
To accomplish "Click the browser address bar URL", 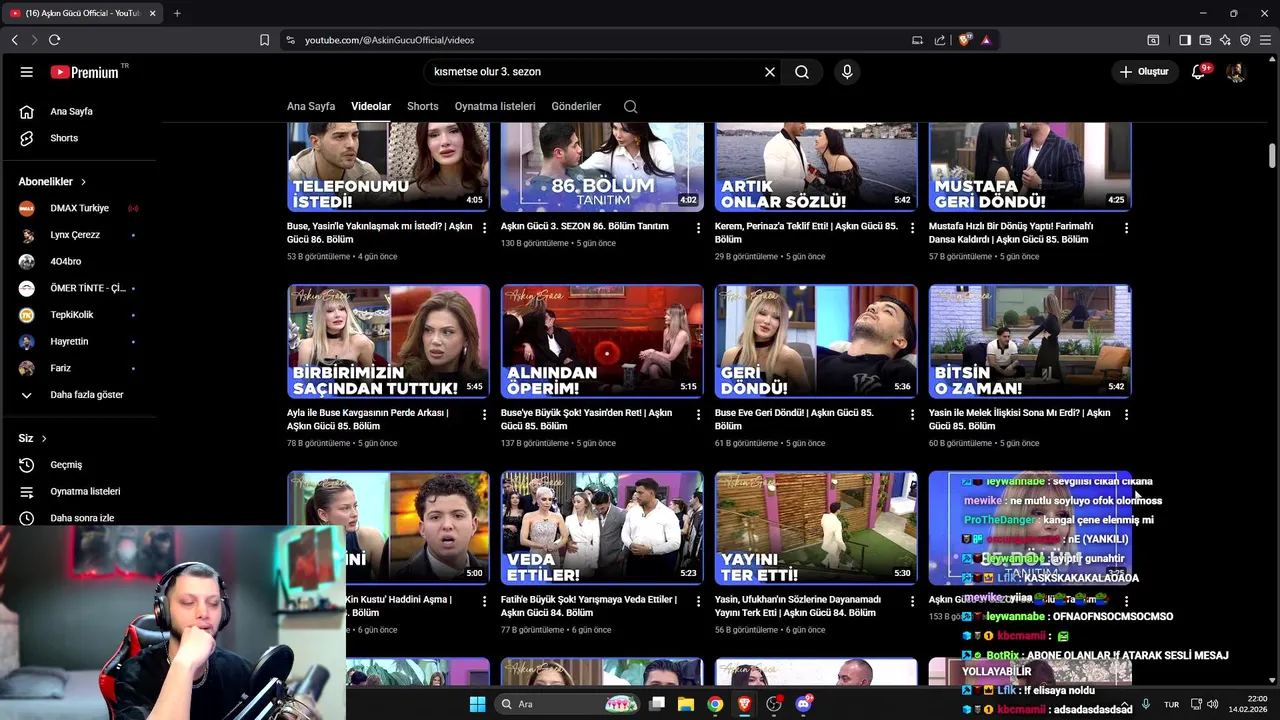I will point(390,40).
